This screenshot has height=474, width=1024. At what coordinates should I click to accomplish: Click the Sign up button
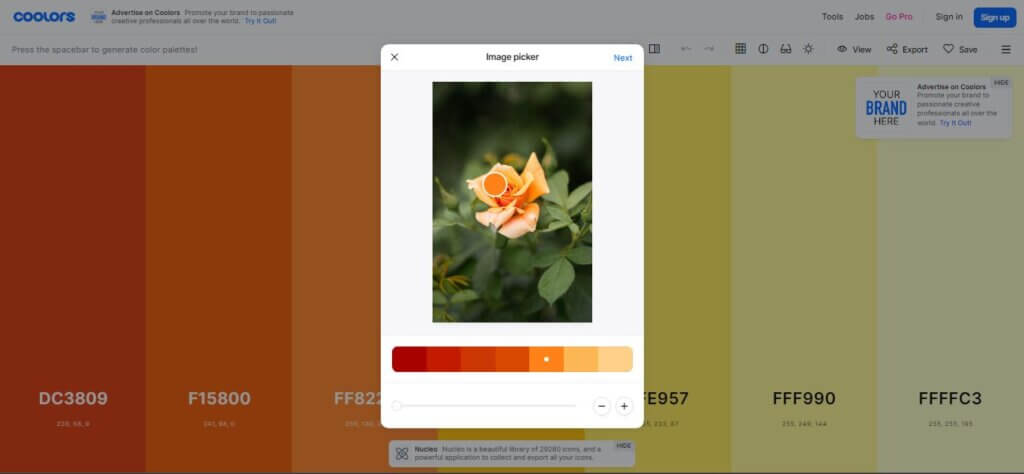(x=994, y=17)
